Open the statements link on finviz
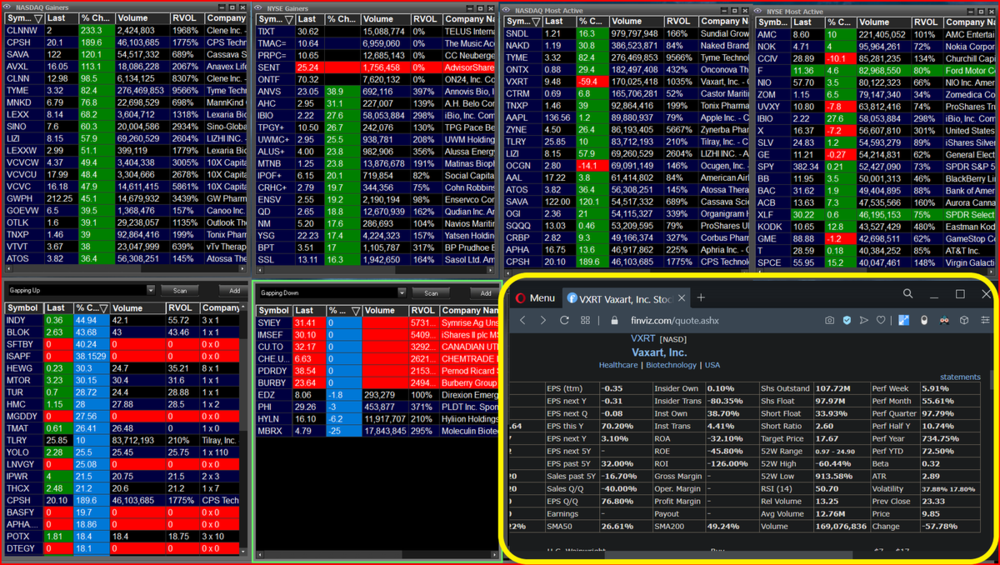The width and height of the screenshot is (1000, 565). click(960, 377)
